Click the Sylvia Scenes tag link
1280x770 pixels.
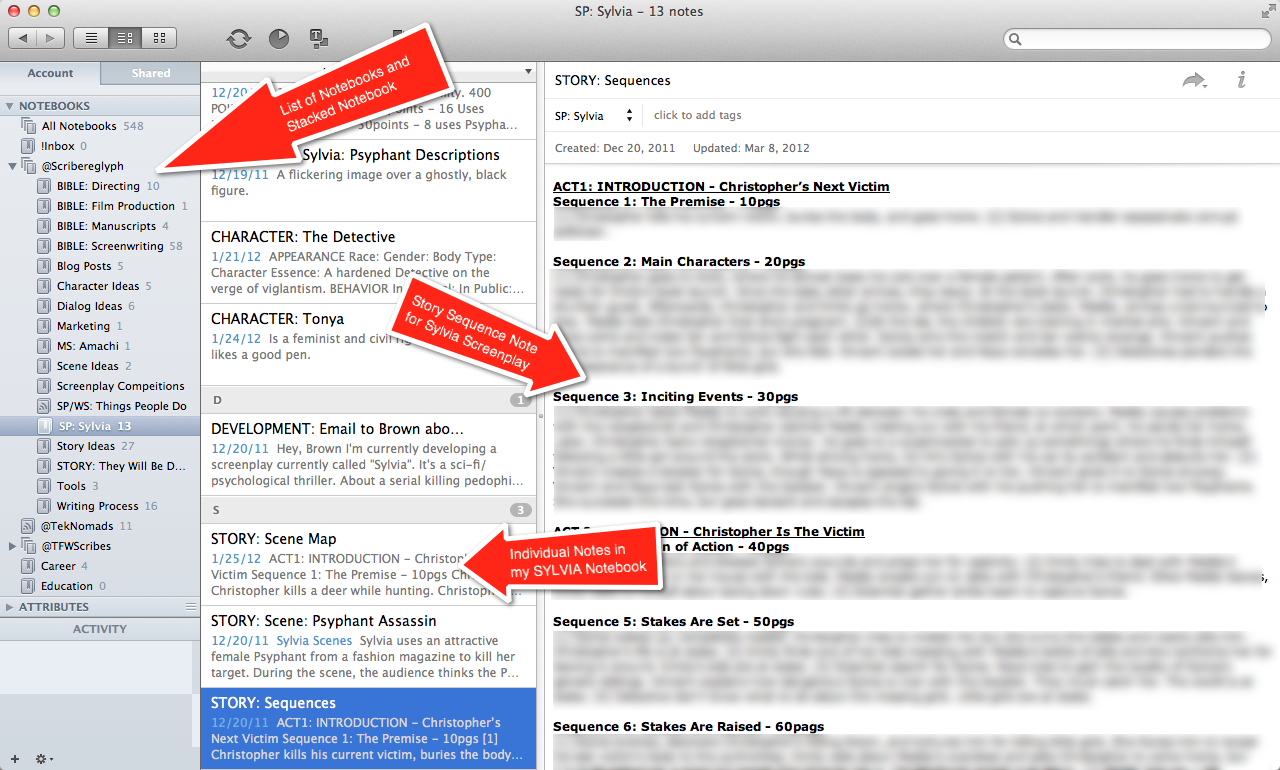pos(314,641)
